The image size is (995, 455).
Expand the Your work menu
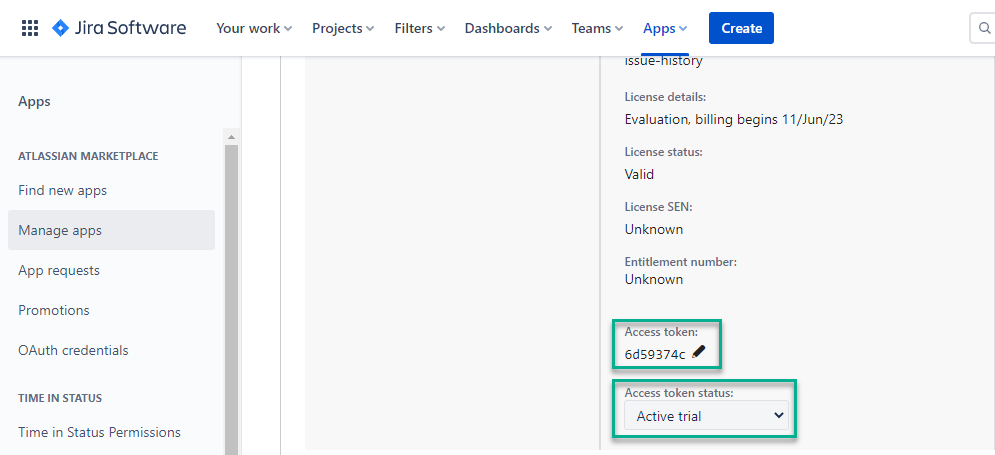pos(254,28)
